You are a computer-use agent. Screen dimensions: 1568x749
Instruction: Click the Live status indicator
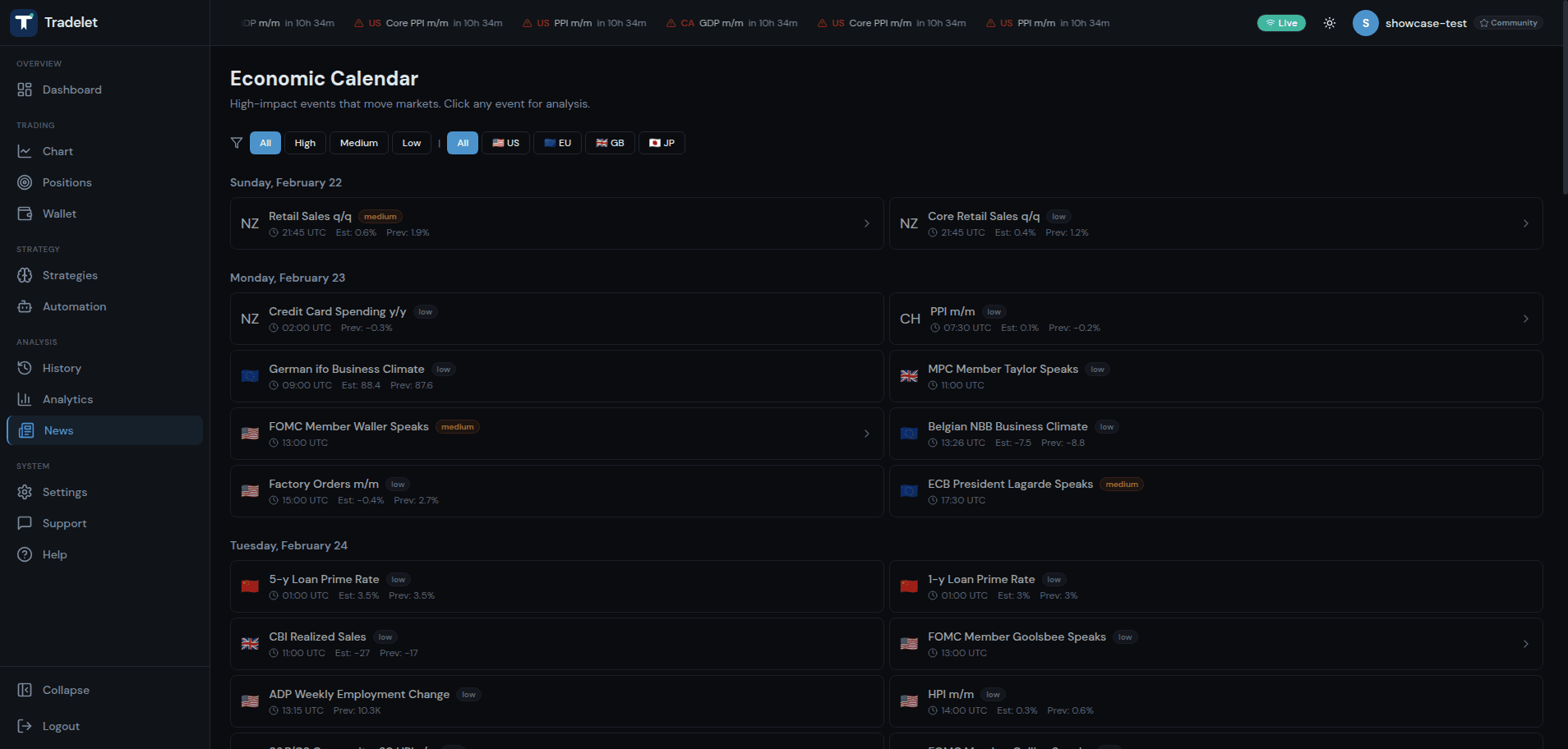(x=1281, y=23)
